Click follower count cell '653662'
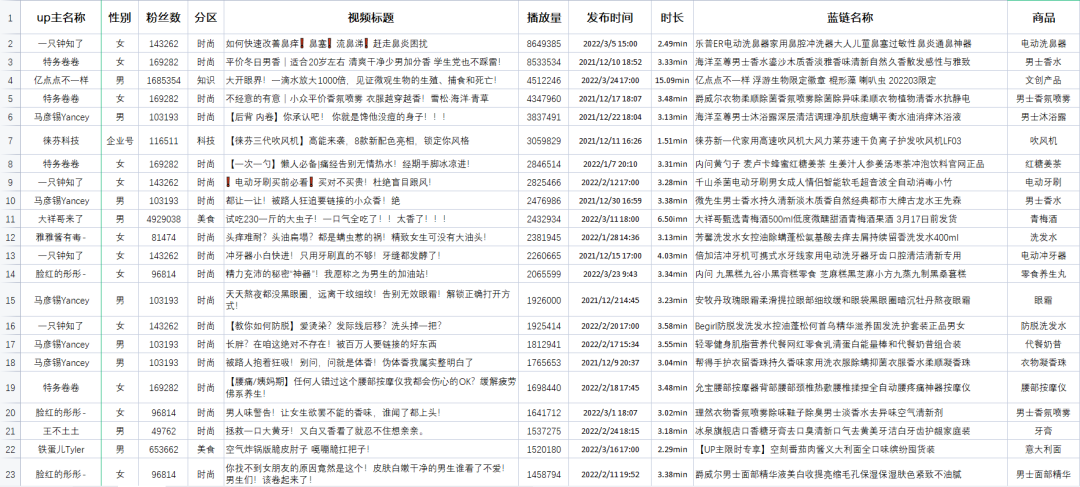 point(163,449)
